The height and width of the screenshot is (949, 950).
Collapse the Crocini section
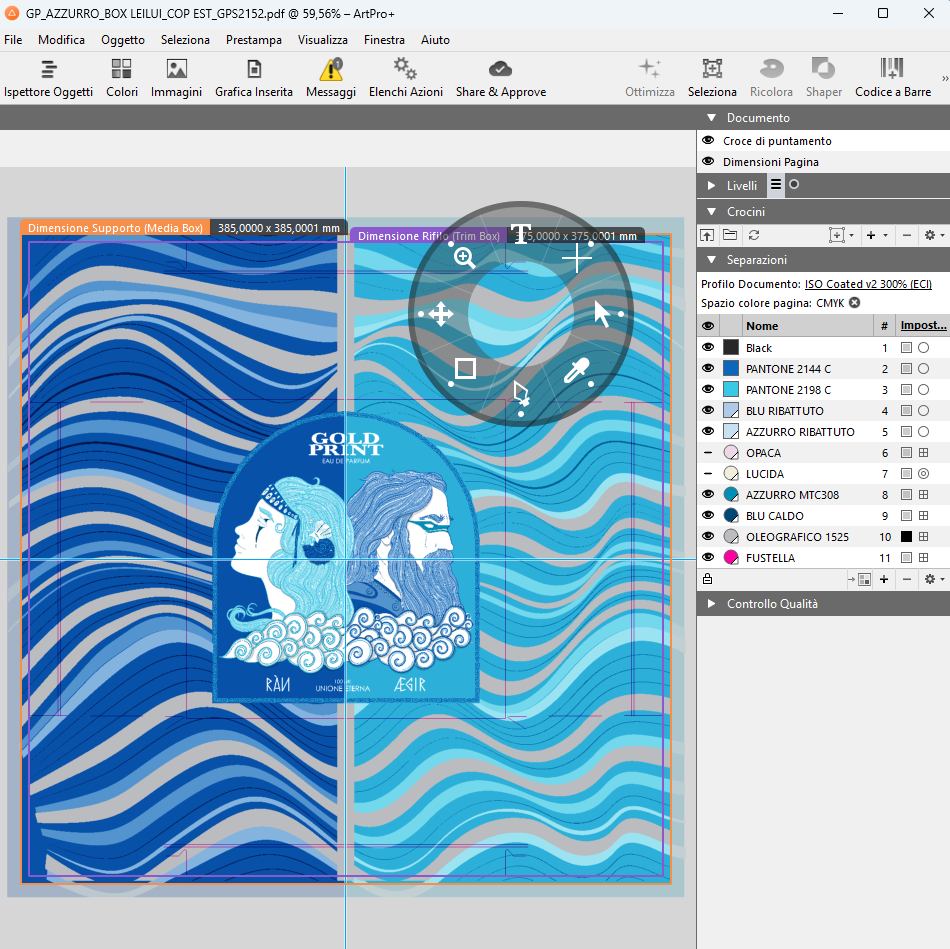pos(712,211)
